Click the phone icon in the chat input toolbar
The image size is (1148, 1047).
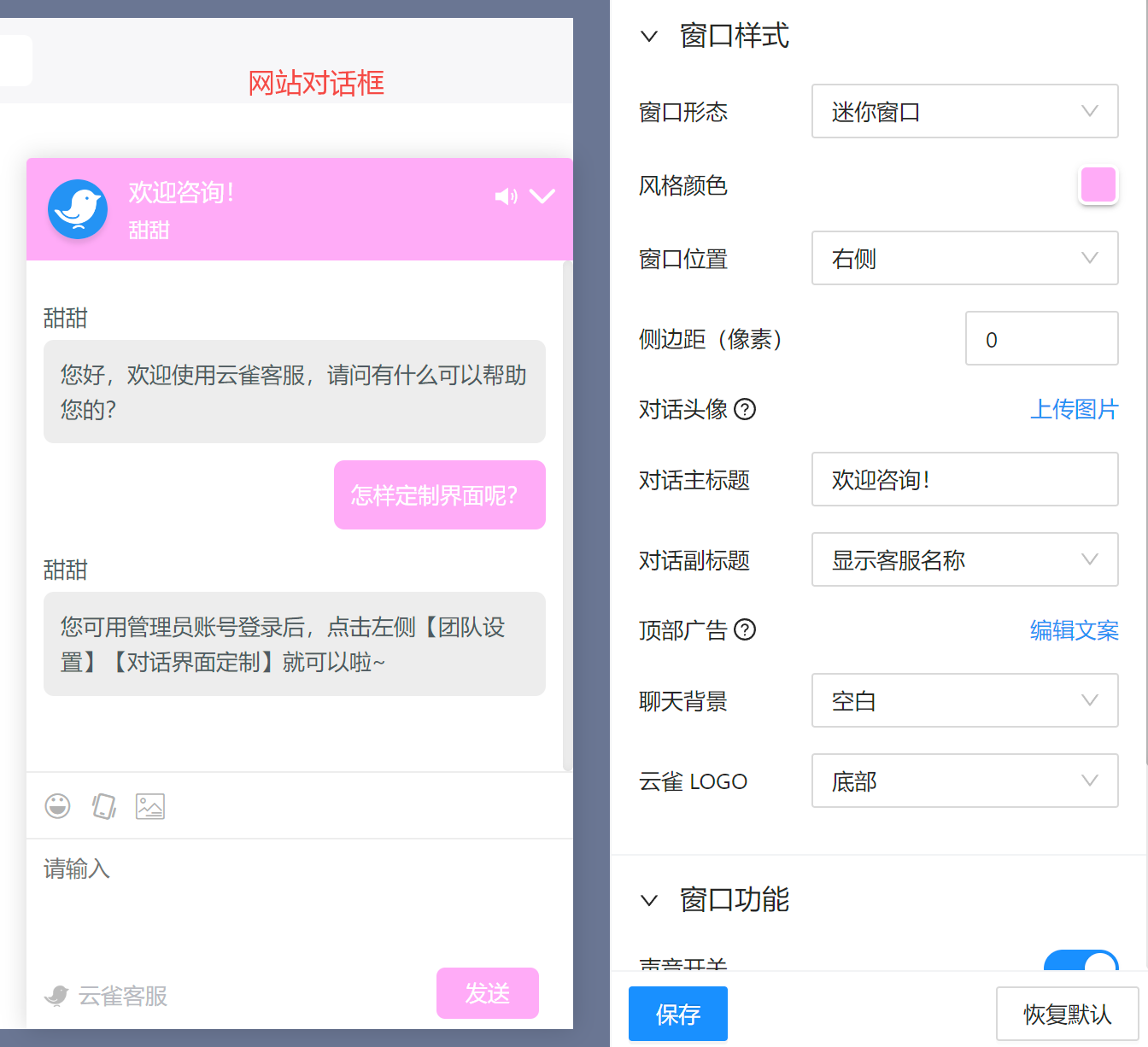pyautogui.click(x=103, y=805)
